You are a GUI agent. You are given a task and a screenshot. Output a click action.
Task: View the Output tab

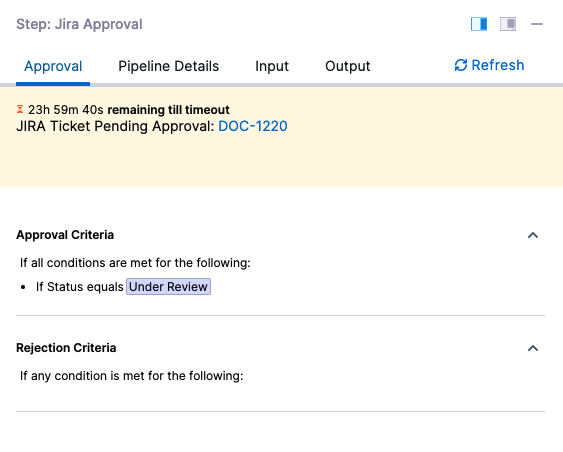pos(348,66)
